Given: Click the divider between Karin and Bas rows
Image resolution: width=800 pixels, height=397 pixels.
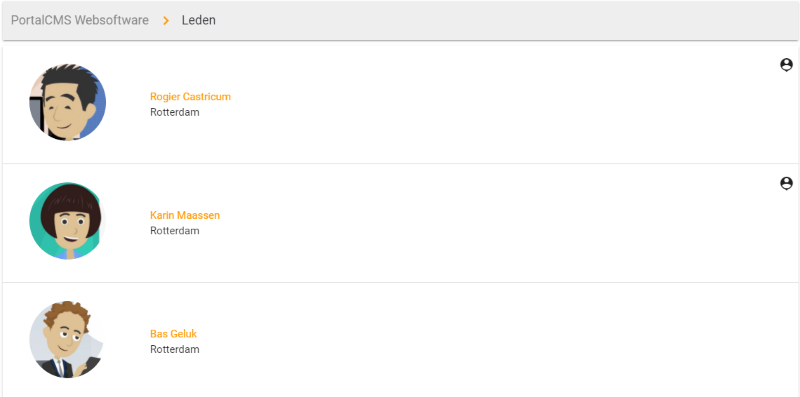Looking at the screenshot, I should coord(400,282).
